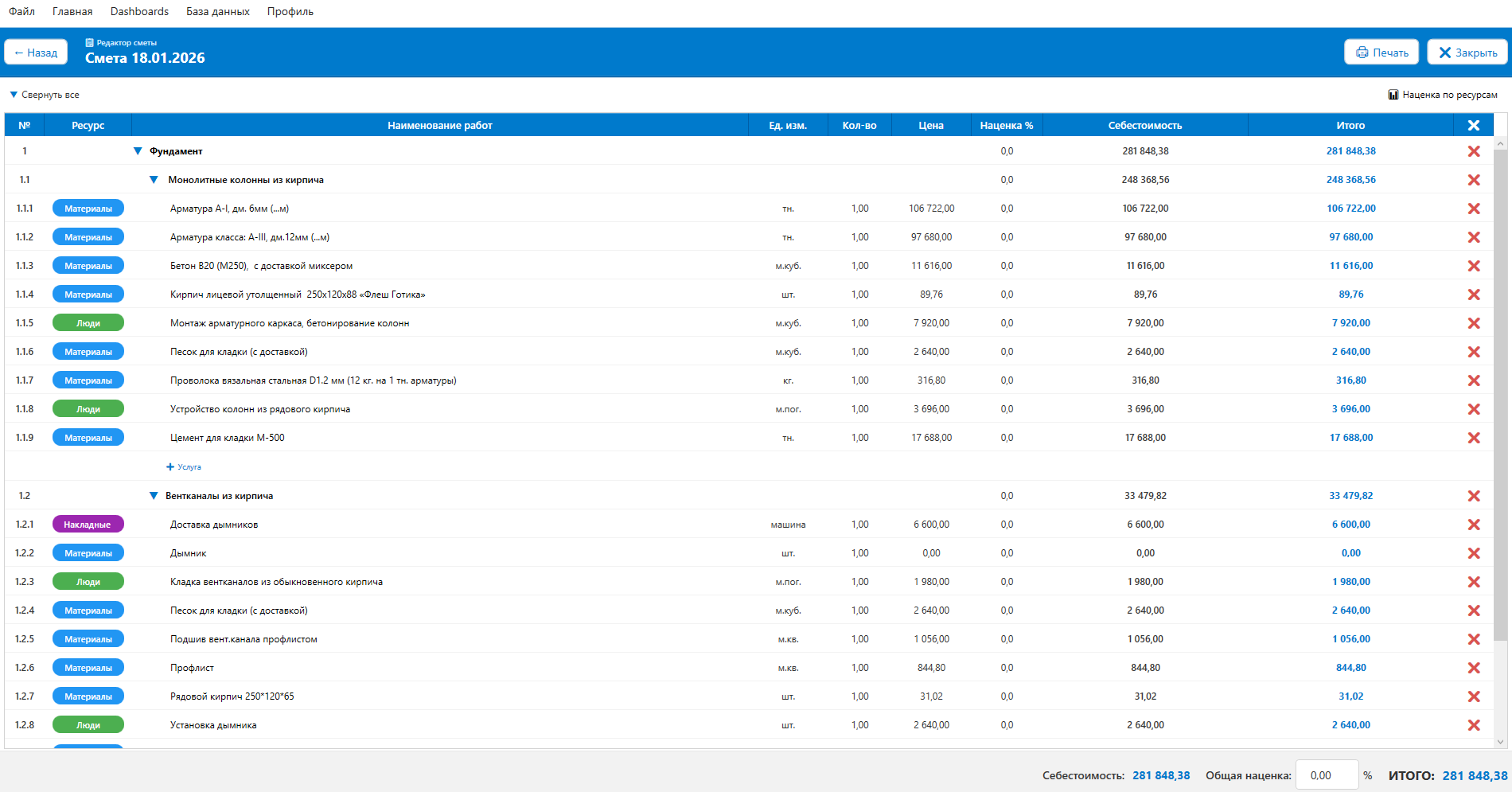This screenshot has height=792, width=1512.
Task: Add a new Услуга row
Action: tap(184, 467)
